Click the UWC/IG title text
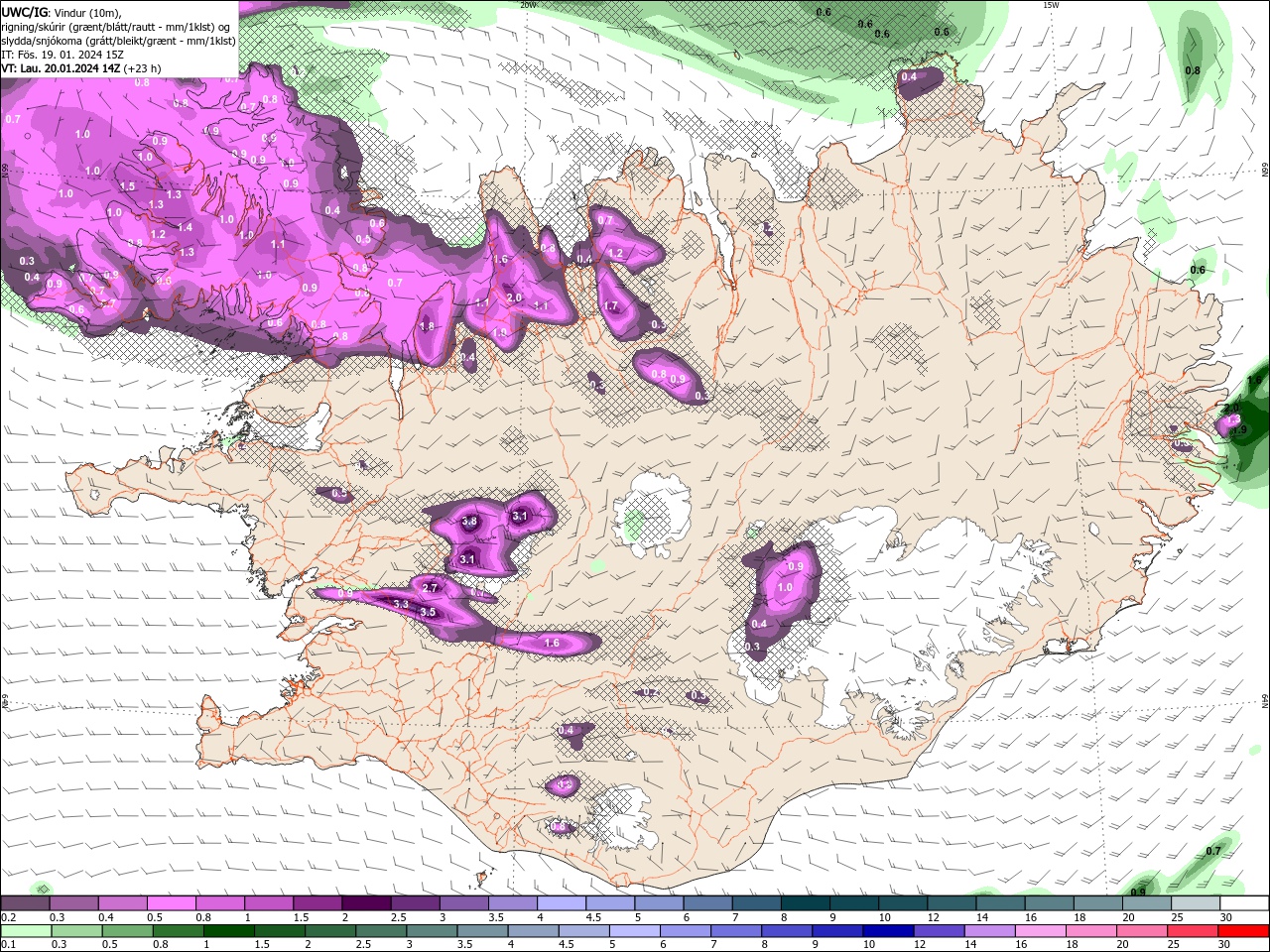The height and width of the screenshot is (952, 1270). point(25,11)
